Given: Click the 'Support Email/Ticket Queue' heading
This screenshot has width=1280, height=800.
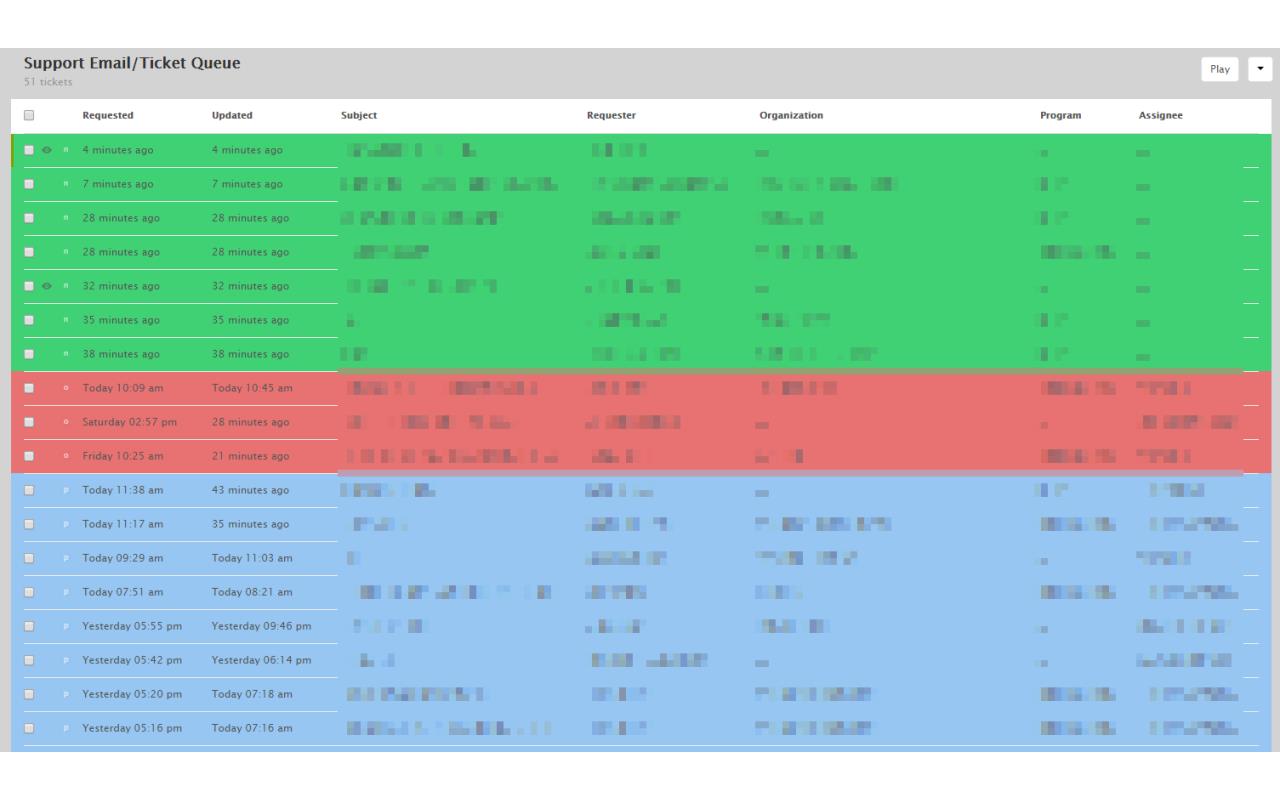Looking at the screenshot, I should [132, 63].
